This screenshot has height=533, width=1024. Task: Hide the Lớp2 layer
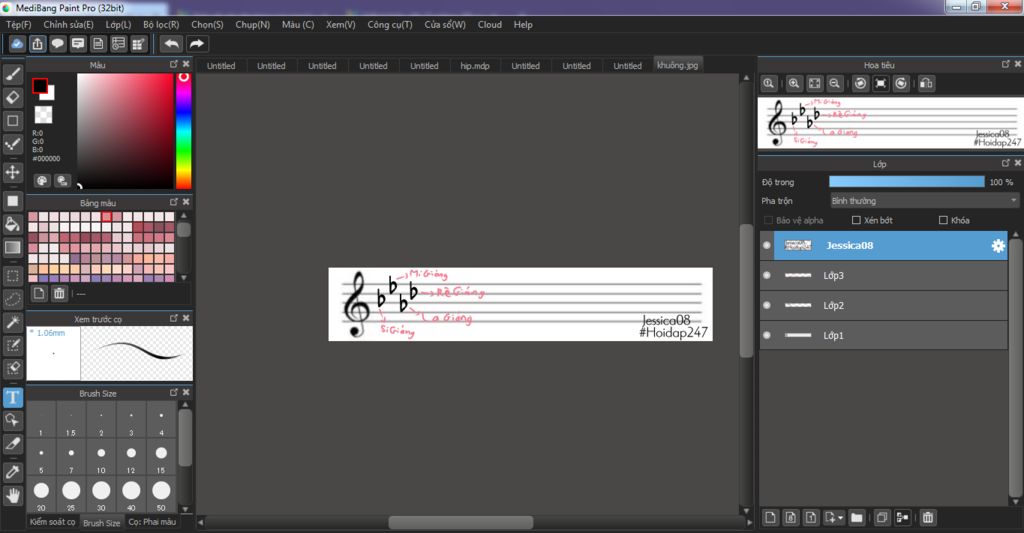click(767, 305)
